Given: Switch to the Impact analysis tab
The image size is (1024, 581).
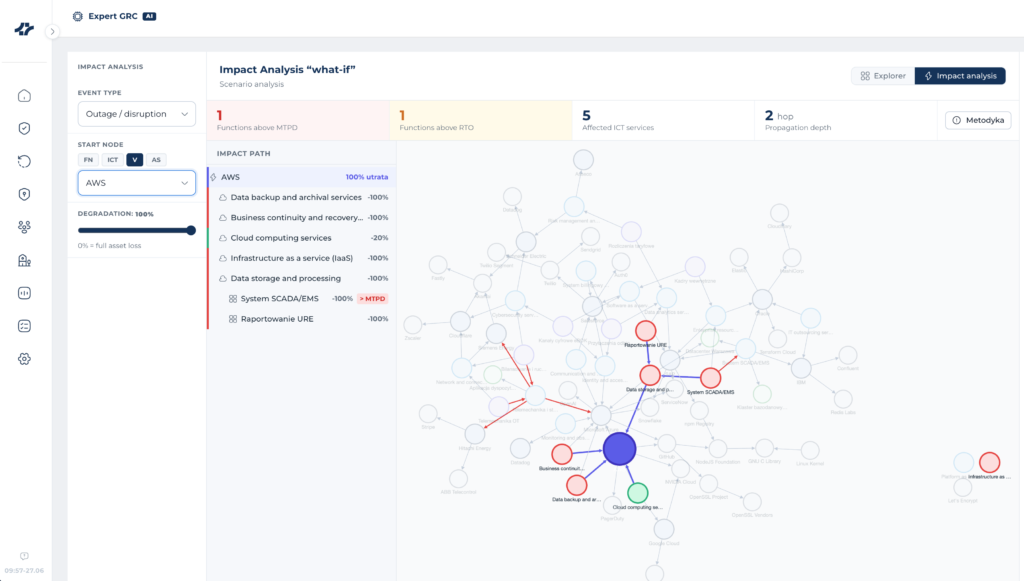Looking at the screenshot, I should click(x=960, y=76).
